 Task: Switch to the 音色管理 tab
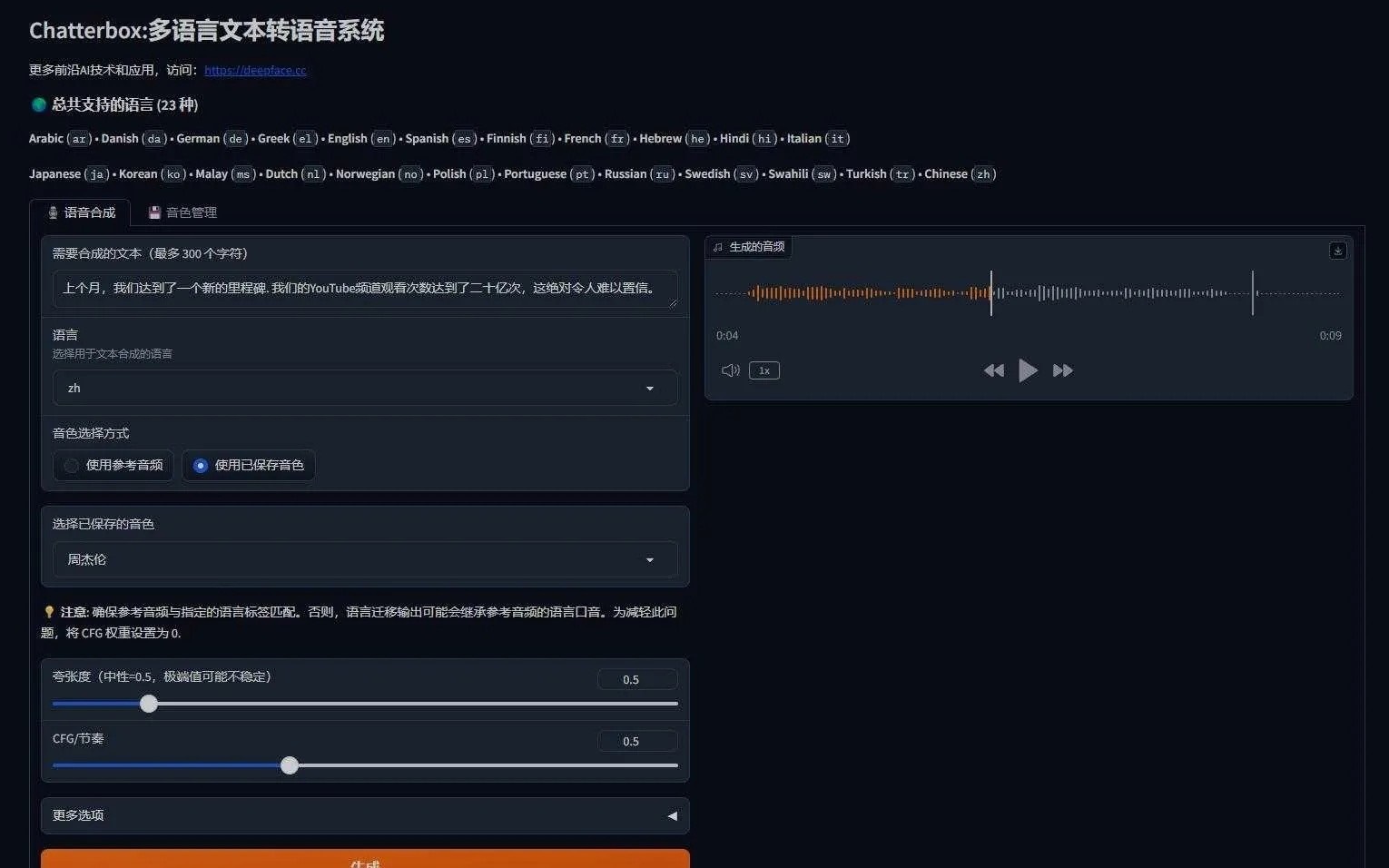[182, 212]
